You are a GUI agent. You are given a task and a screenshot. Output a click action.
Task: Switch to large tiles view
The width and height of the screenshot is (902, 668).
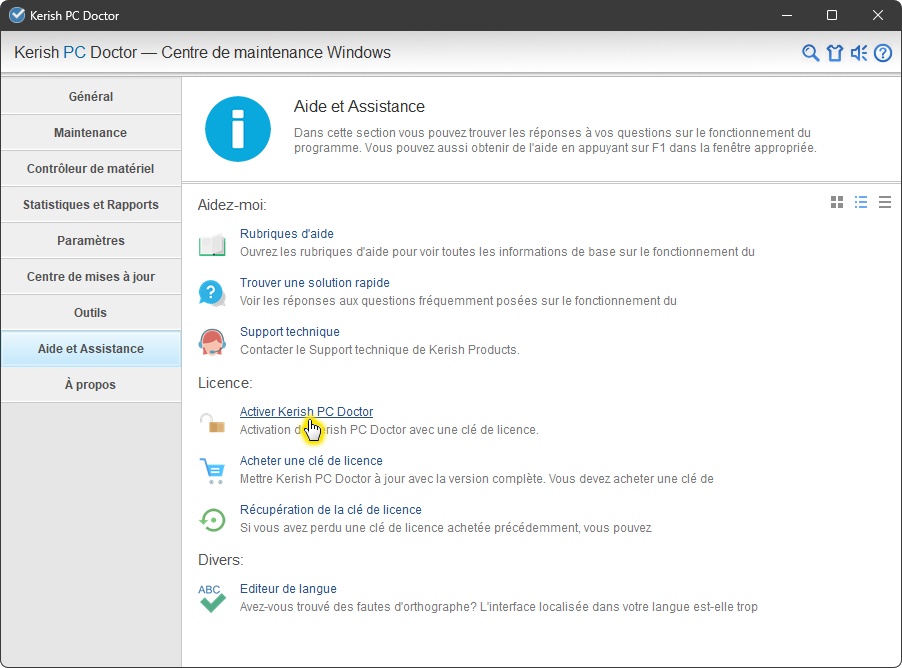[837, 202]
